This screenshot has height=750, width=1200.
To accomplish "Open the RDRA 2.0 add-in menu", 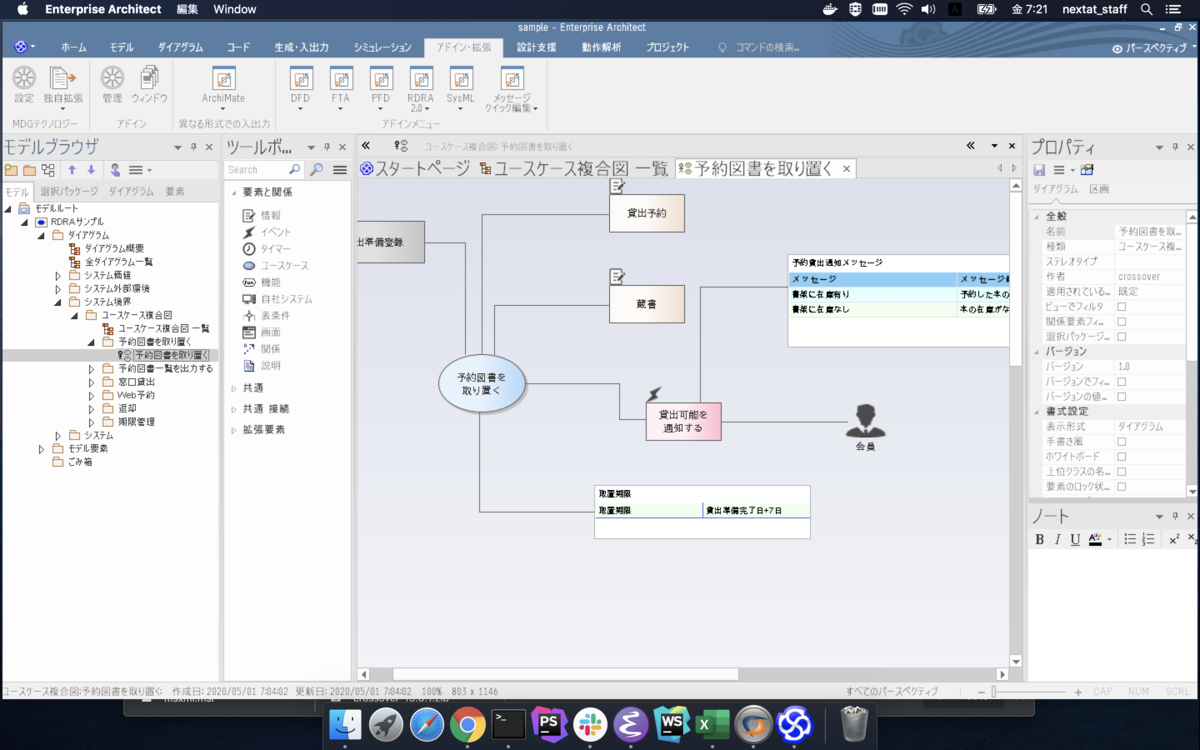I will 421,89.
